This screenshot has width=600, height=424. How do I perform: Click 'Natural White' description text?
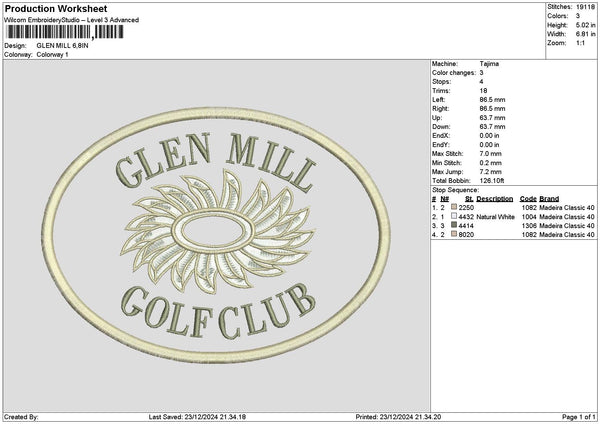(496, 217)
